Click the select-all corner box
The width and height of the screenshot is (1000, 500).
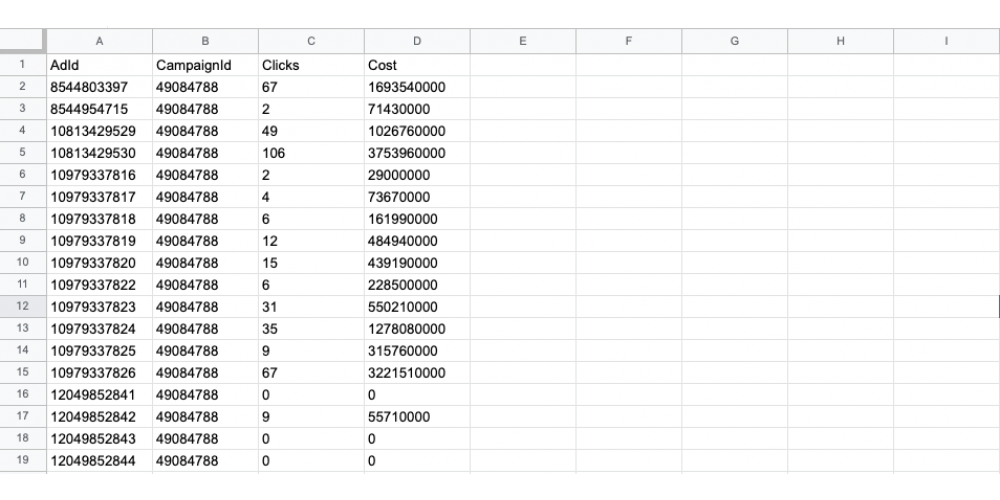[22, 41]
